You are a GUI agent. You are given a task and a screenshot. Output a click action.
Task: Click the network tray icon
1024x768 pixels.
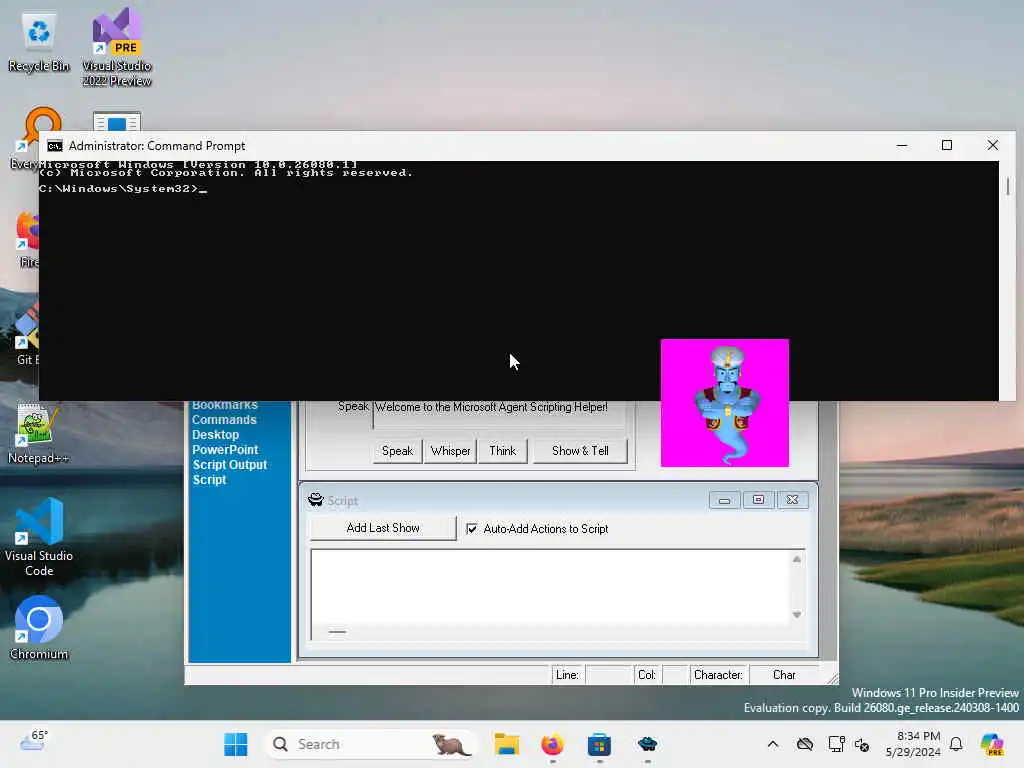tap(836, 744)
